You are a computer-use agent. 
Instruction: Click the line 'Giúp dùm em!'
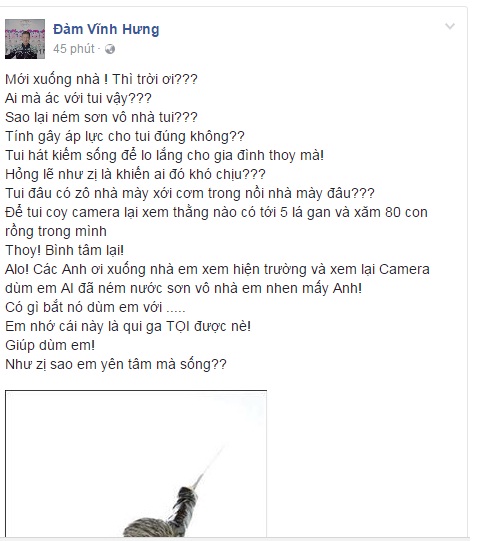pos(50,345)
